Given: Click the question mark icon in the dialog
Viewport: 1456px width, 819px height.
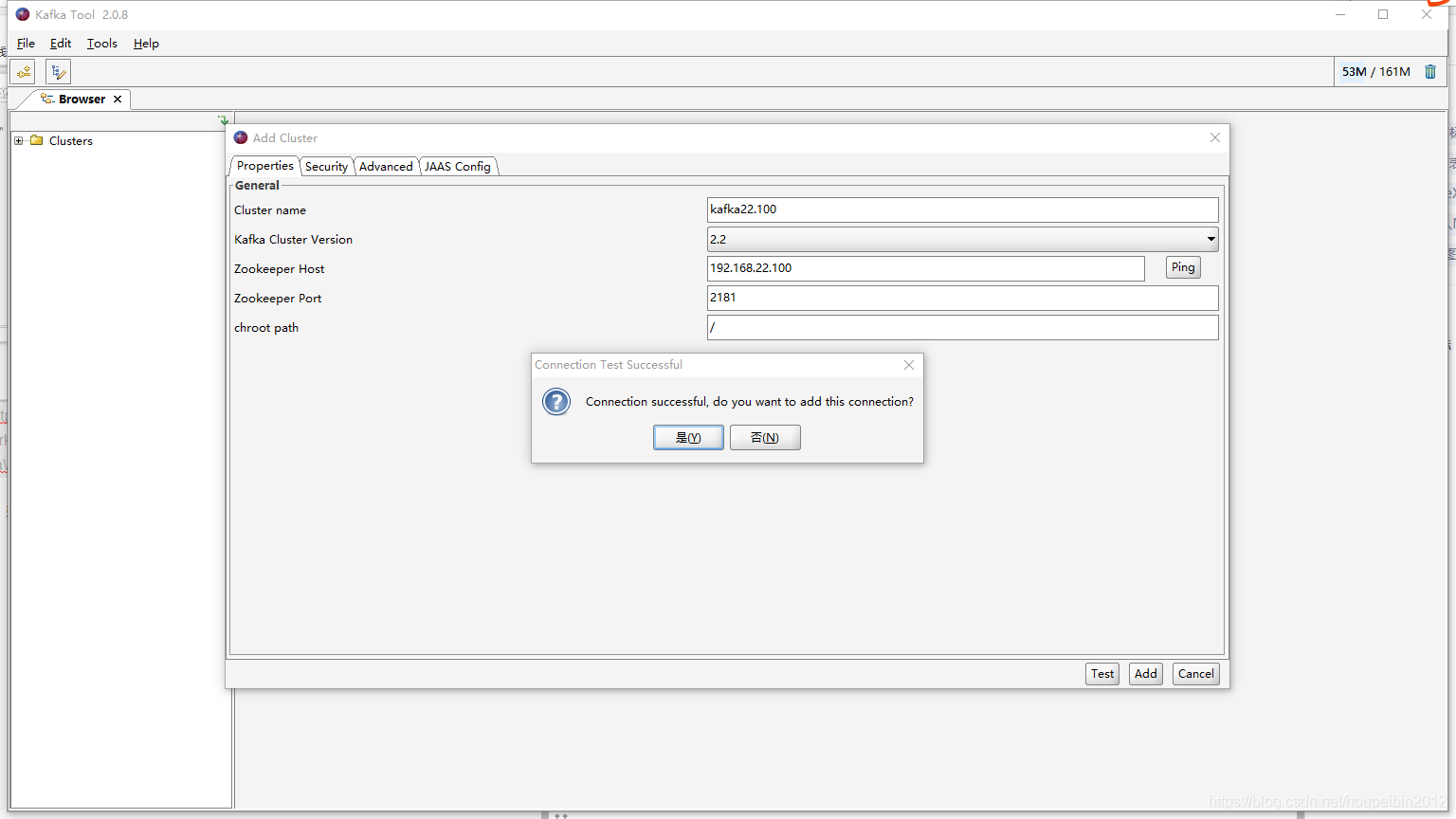Looking at the screenshot, I should [556, 402].
